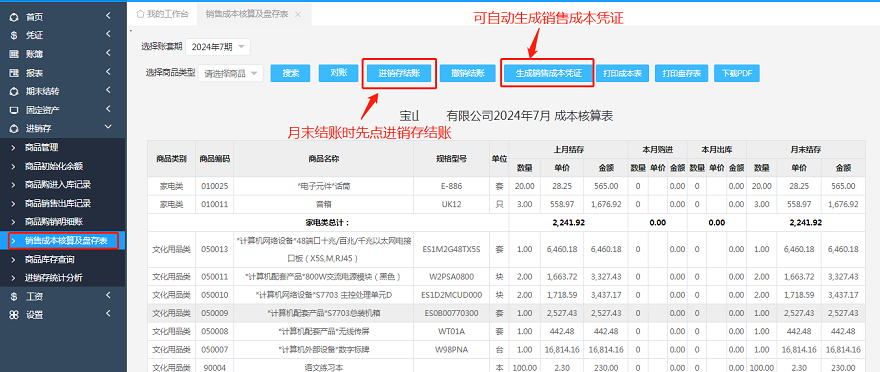Click the icon beside 期末结转
Viewport: 880px width, 372px height.
14,91
